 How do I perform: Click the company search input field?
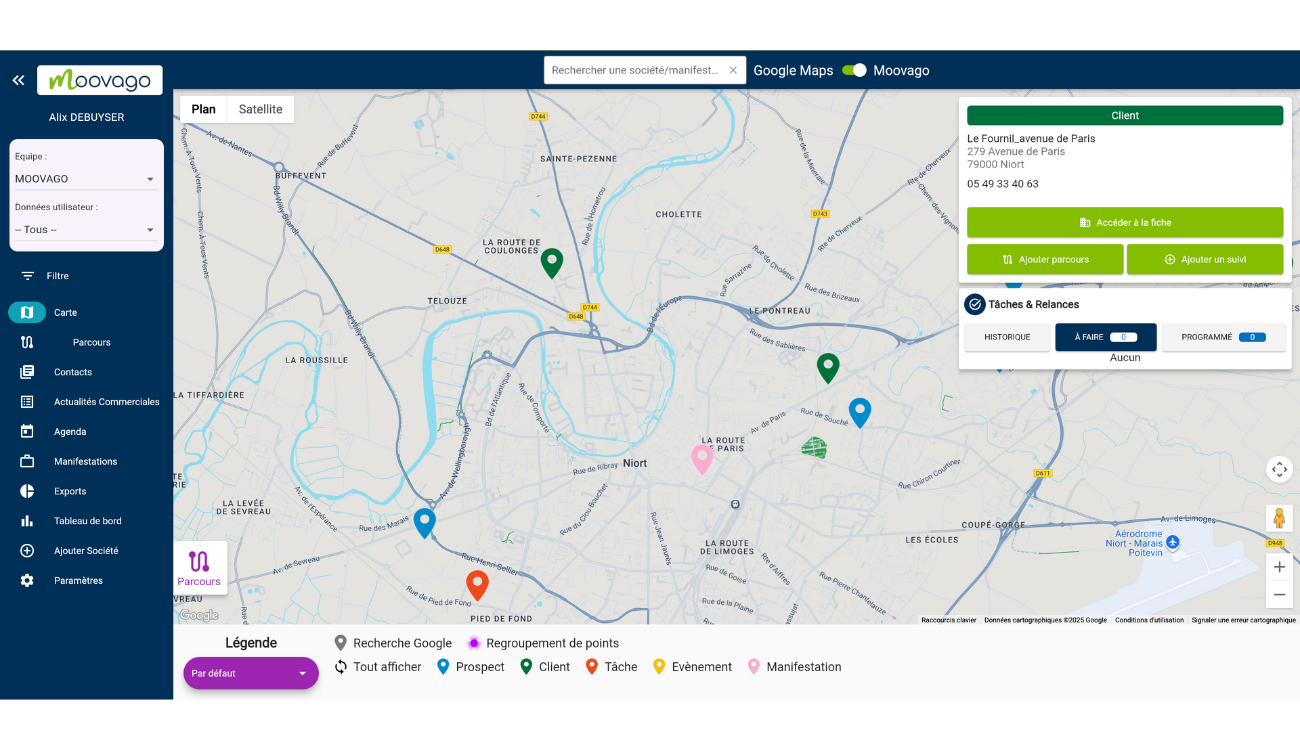point(635,70)
